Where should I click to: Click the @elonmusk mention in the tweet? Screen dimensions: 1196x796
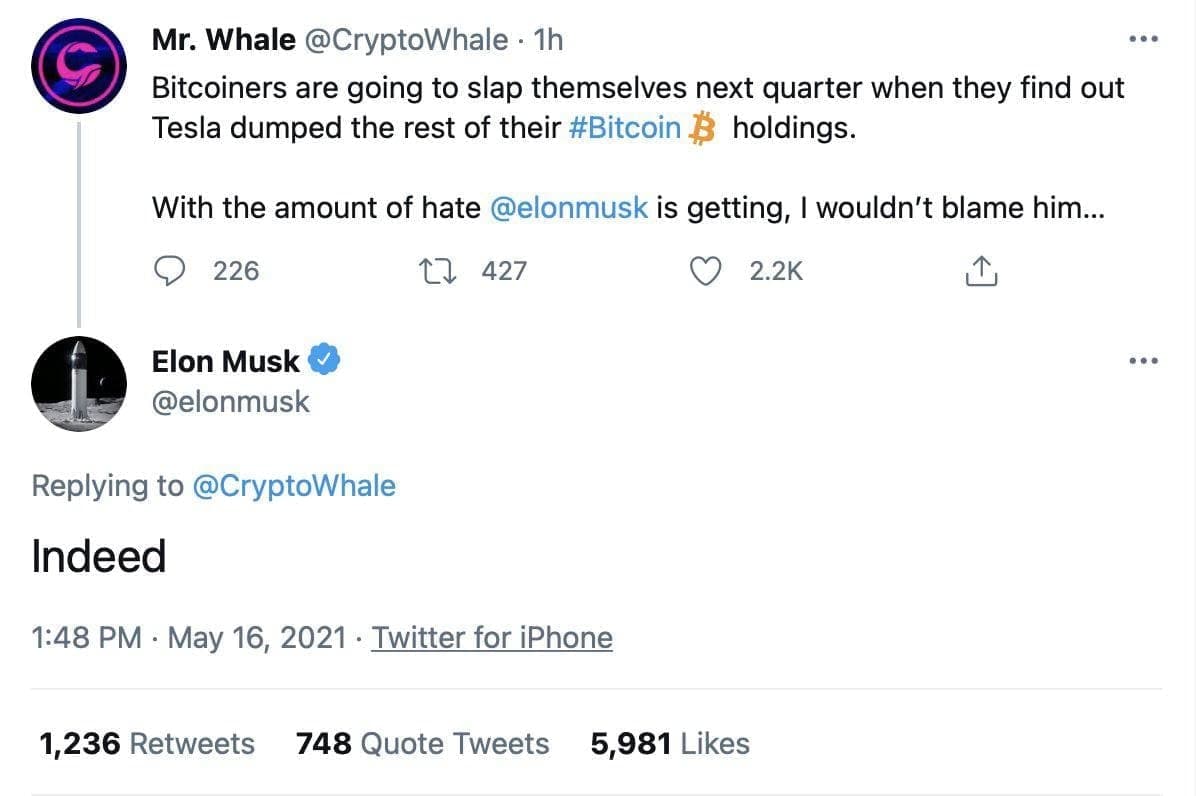point(570,208)
